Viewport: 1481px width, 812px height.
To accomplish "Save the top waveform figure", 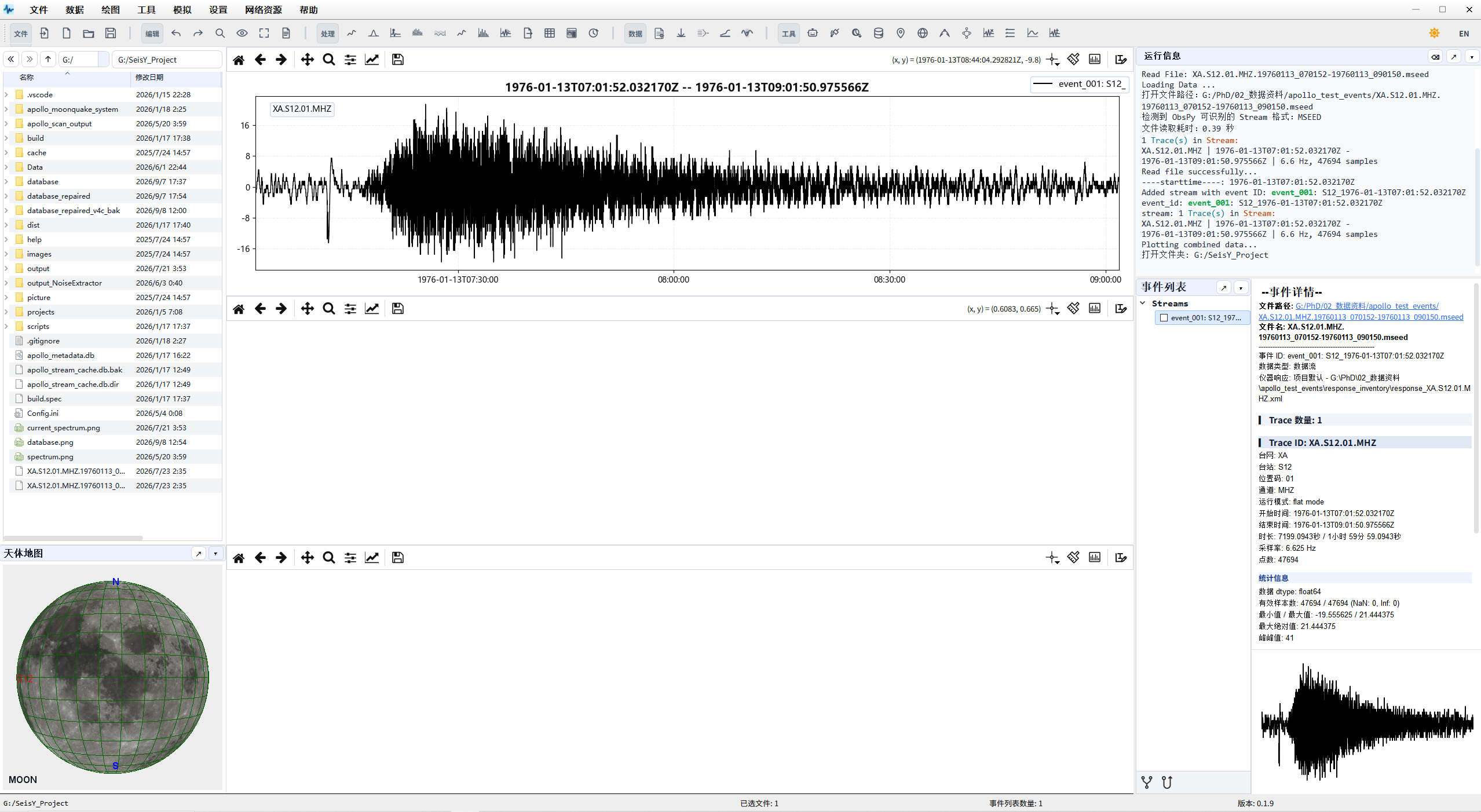I will (x=398, y=60).
